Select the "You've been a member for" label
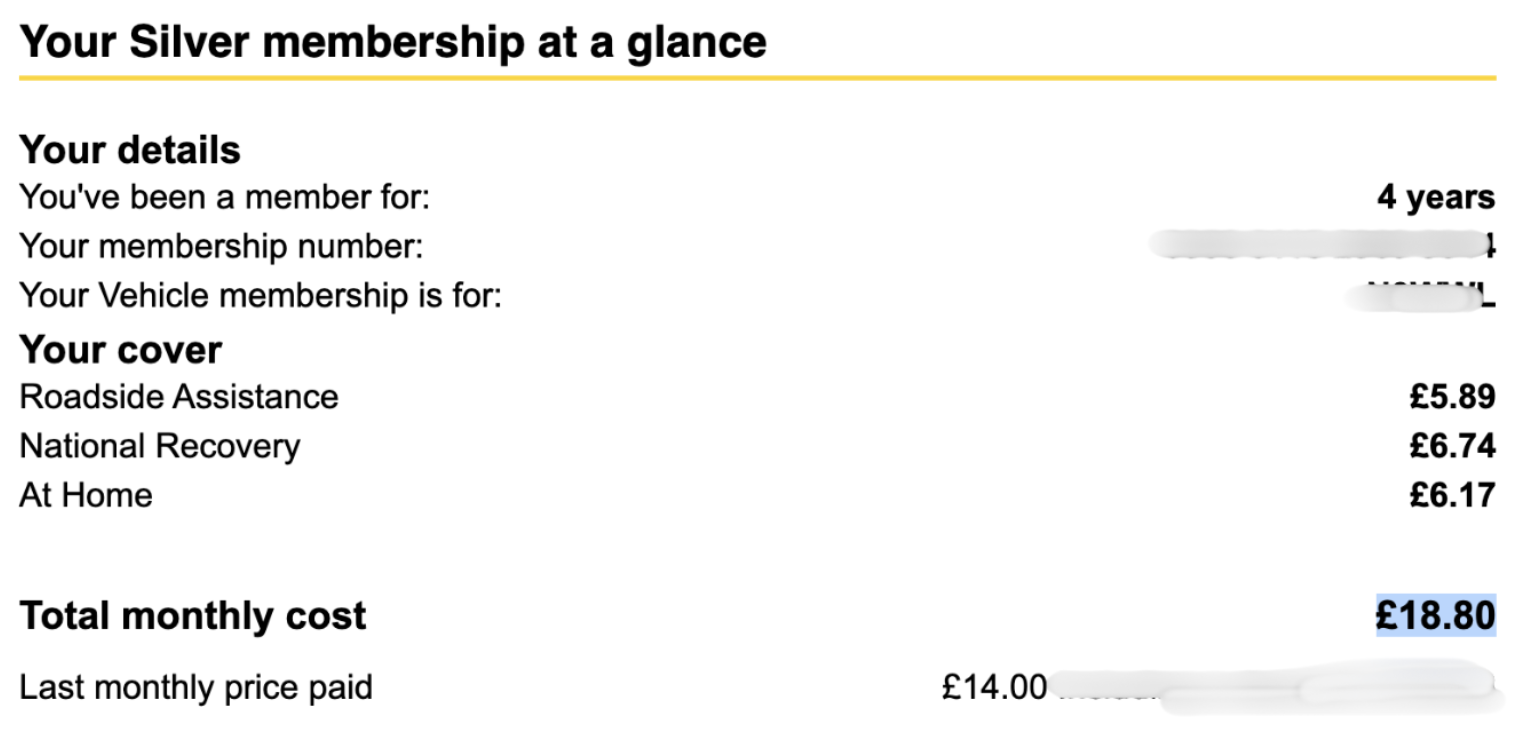 point(224,197)
